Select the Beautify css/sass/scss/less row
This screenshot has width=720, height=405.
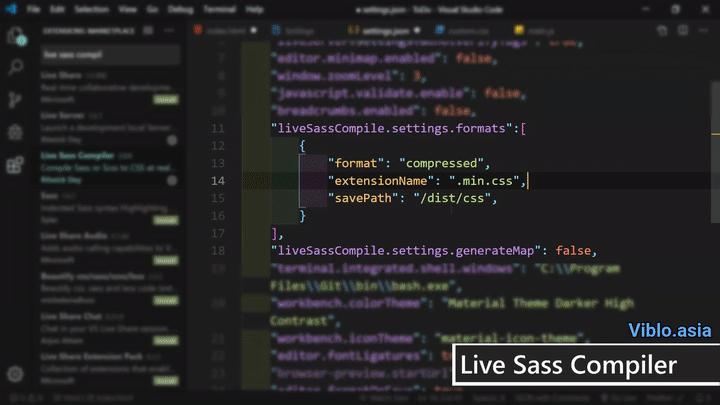coord(110,288)
